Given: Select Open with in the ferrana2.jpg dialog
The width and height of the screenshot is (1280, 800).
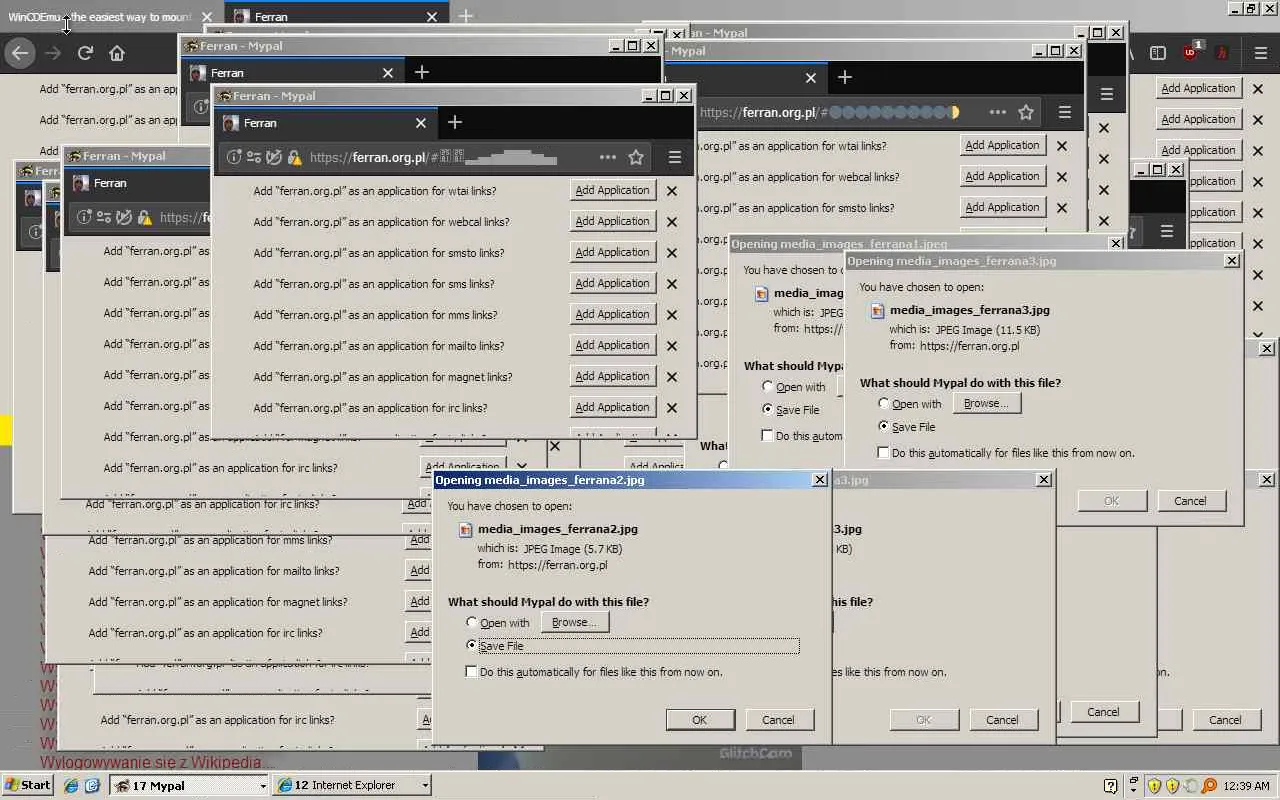Looking at the screenshot, I should point(472,623).
